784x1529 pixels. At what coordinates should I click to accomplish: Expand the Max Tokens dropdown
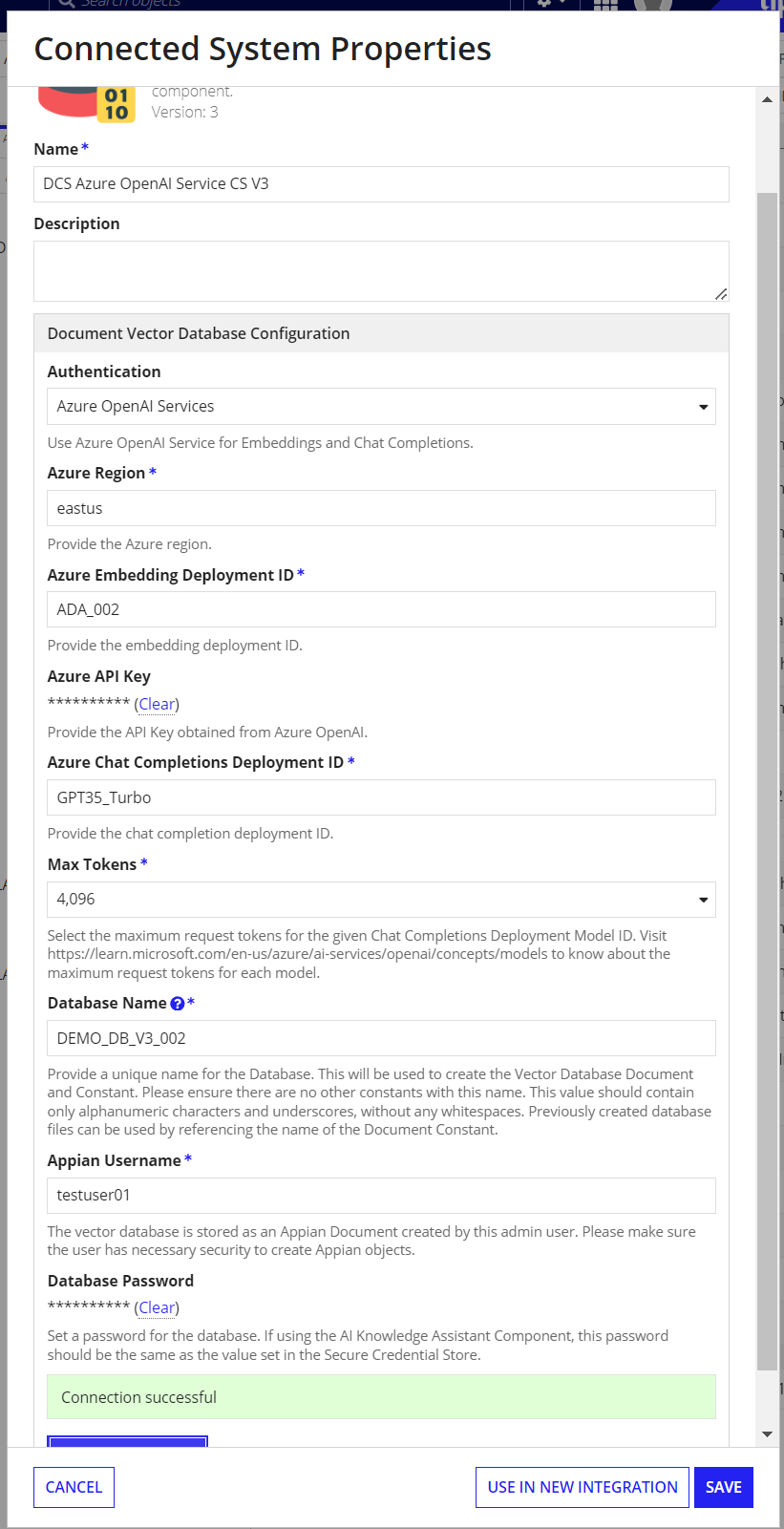[x=381, y=900]
